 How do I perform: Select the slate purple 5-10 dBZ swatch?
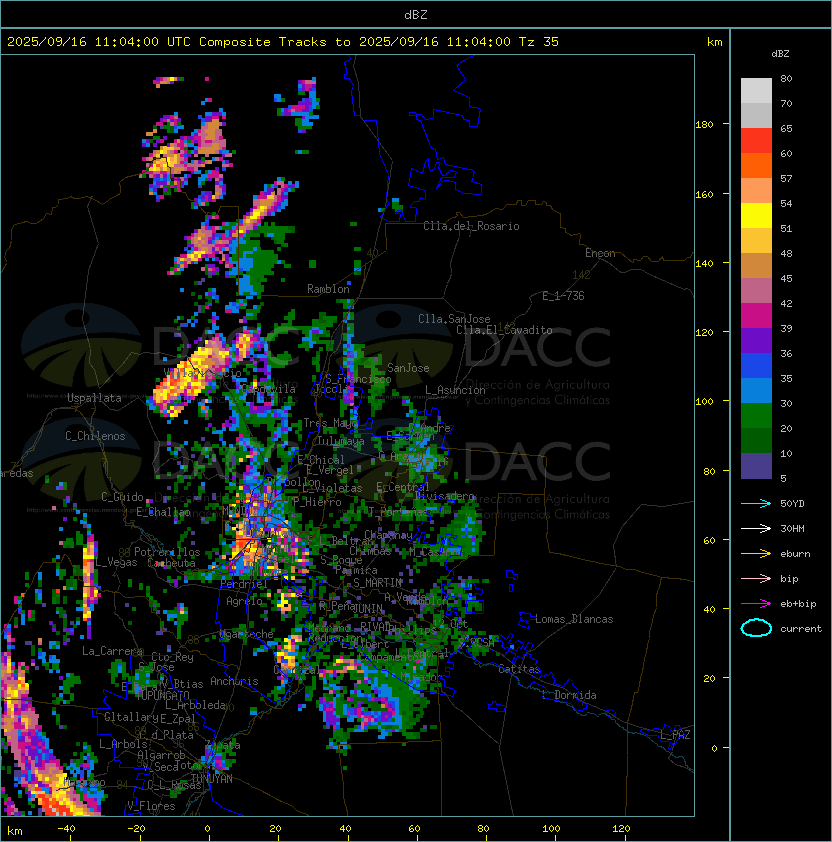tap(756, 466)
